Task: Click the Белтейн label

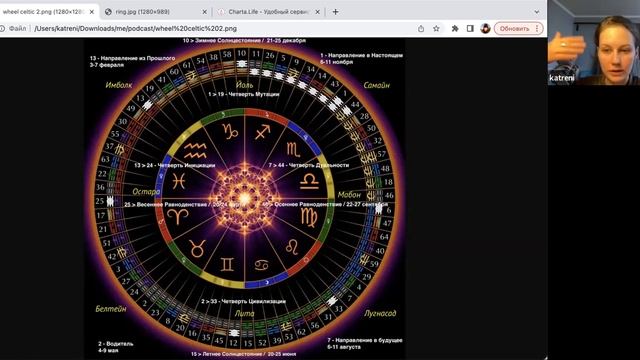Action: click(x=111, y=309)
